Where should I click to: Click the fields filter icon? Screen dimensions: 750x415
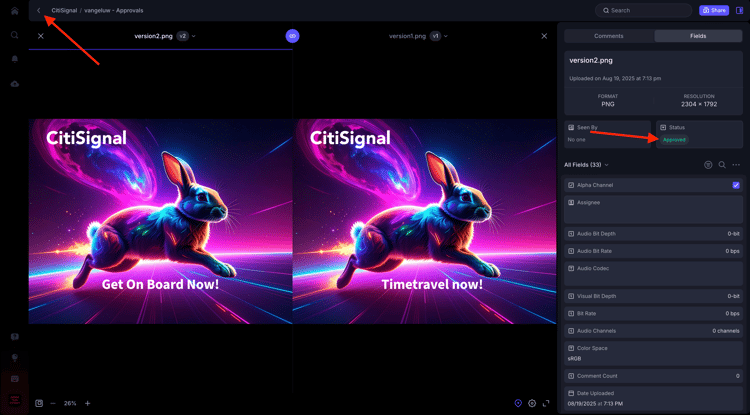pyautogui.click(x=708, y=164)
